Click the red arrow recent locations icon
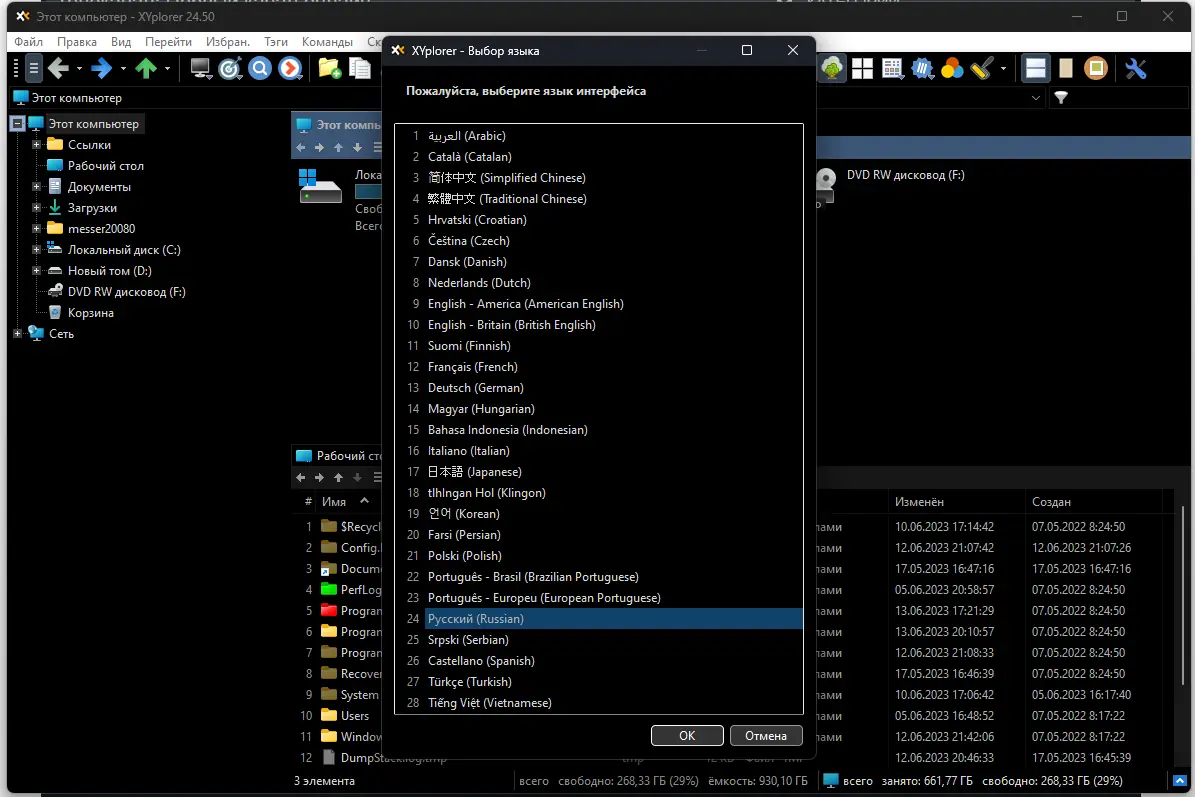 point(290,69)
